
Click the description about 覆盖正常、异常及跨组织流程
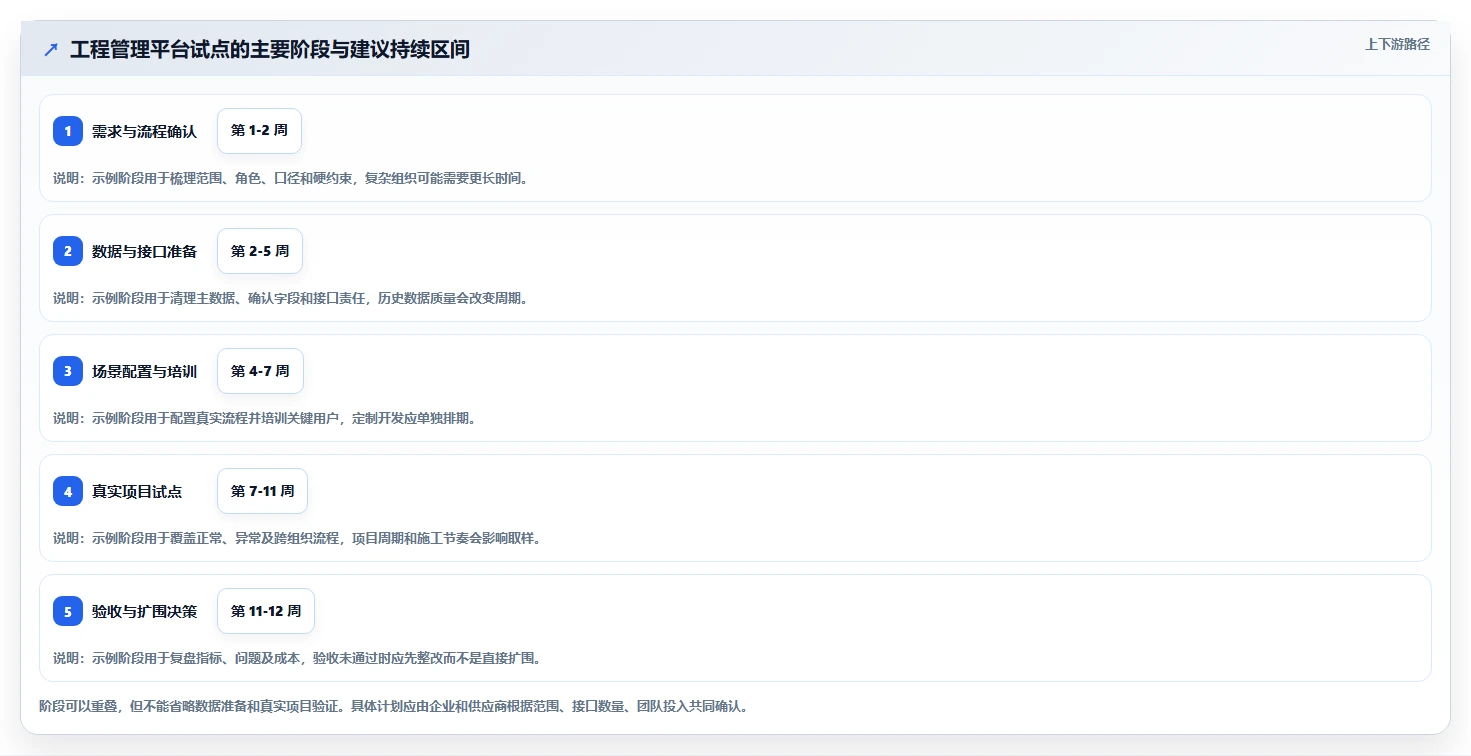297,538
